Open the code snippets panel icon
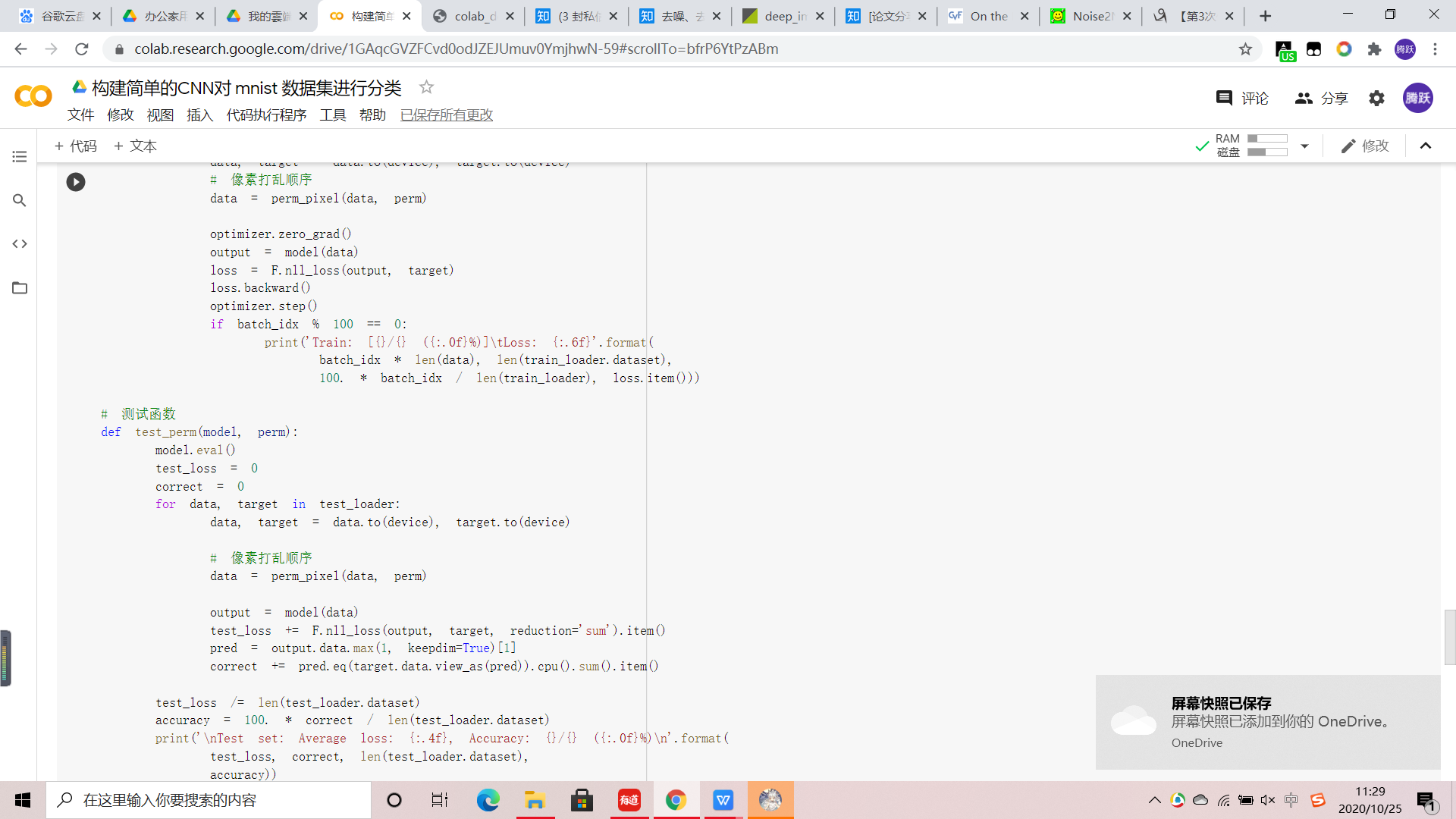This screenshot has height=819, width=1456. [x=20, y=244]
